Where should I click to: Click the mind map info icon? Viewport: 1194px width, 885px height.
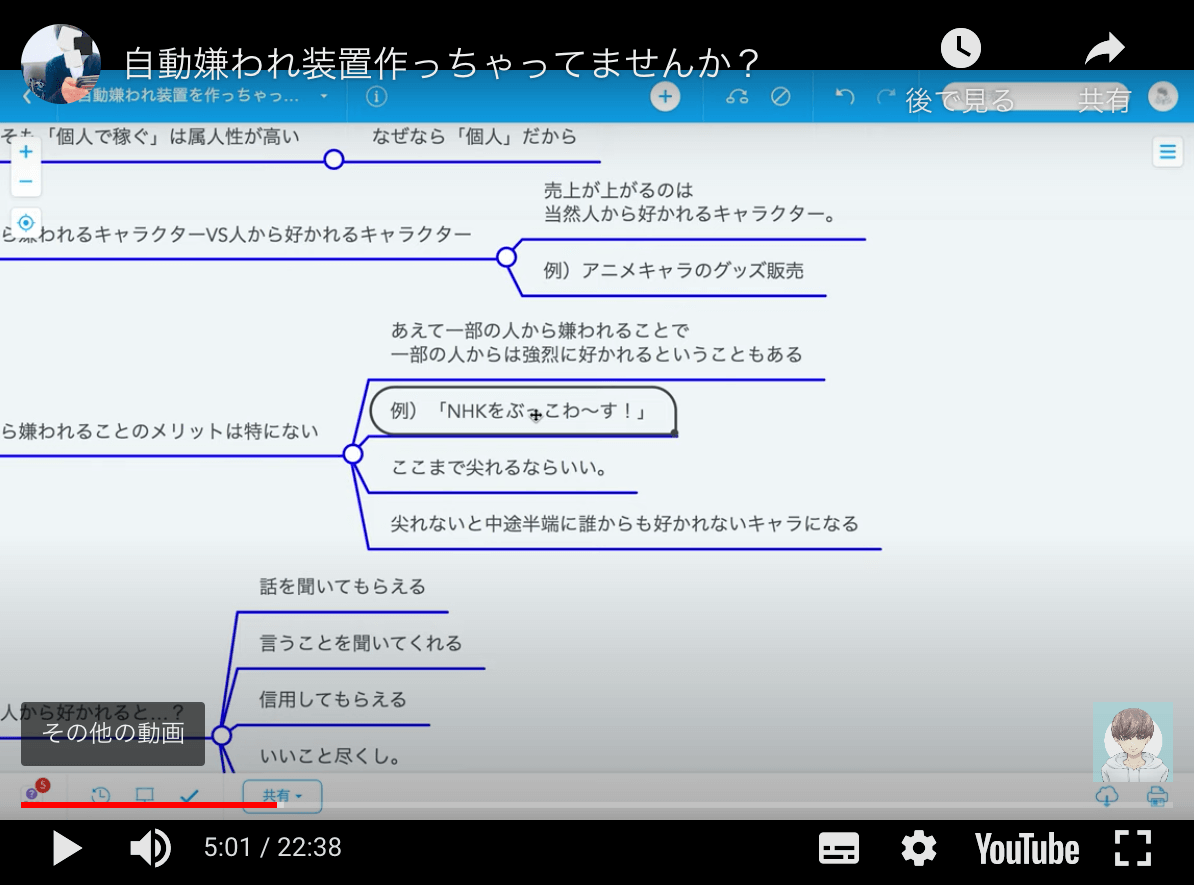376,97
